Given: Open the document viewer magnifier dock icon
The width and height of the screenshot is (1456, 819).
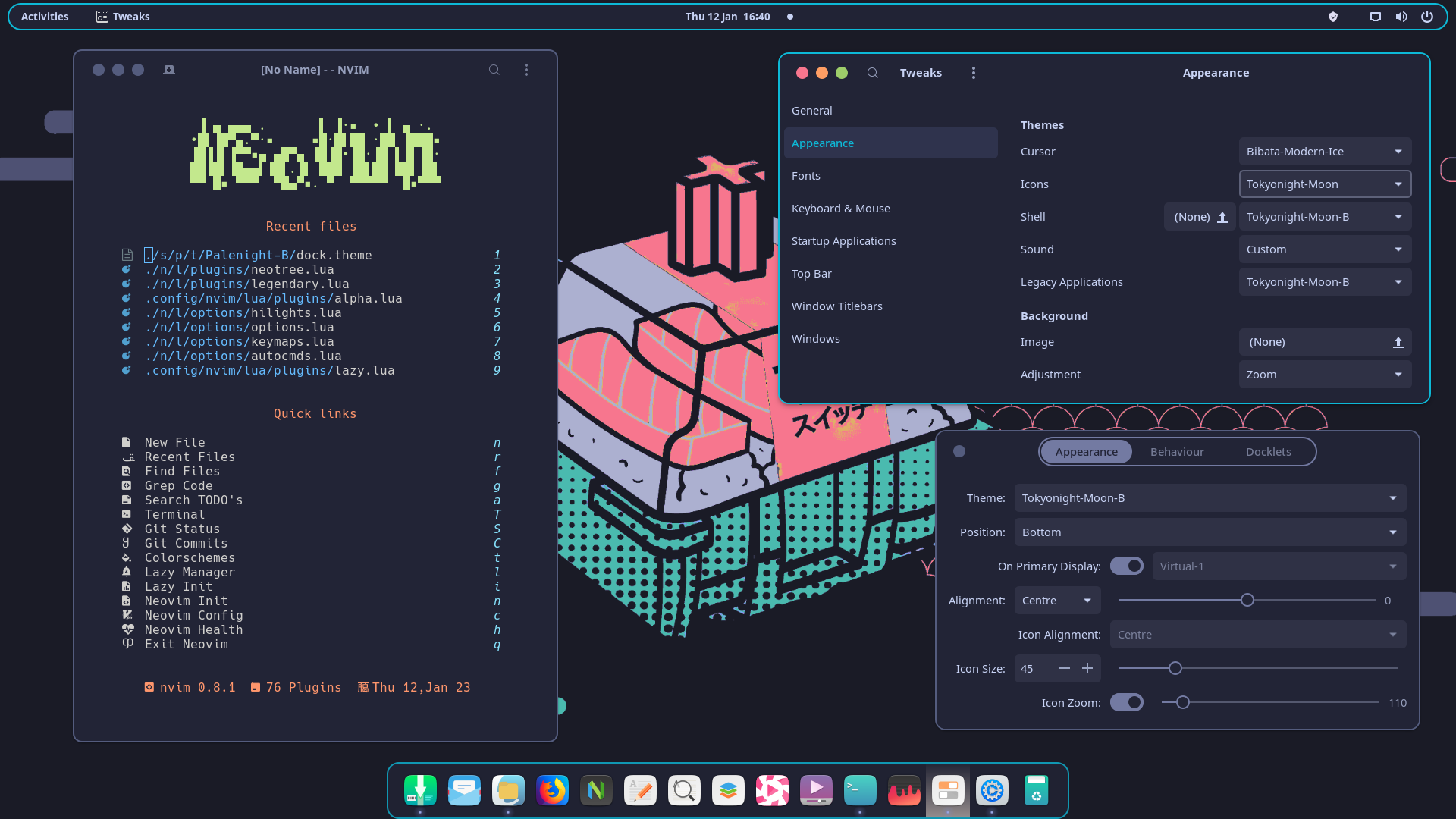Looking at the screenshot, I should tap(684, 790).
